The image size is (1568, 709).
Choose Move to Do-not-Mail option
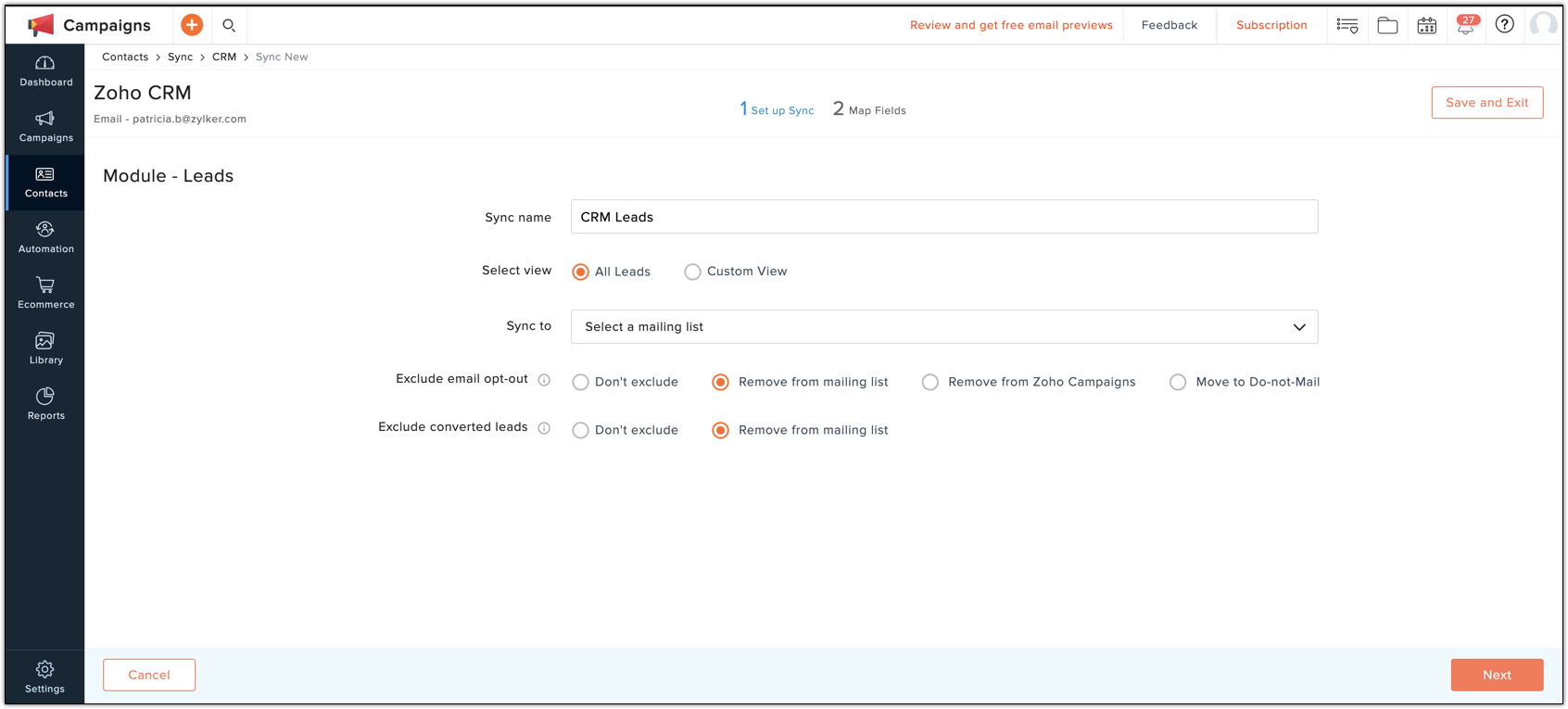point(1177,382)
